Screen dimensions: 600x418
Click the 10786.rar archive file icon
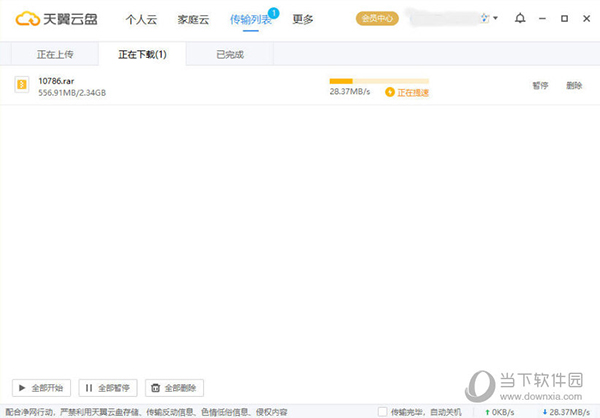coord(22,84)
